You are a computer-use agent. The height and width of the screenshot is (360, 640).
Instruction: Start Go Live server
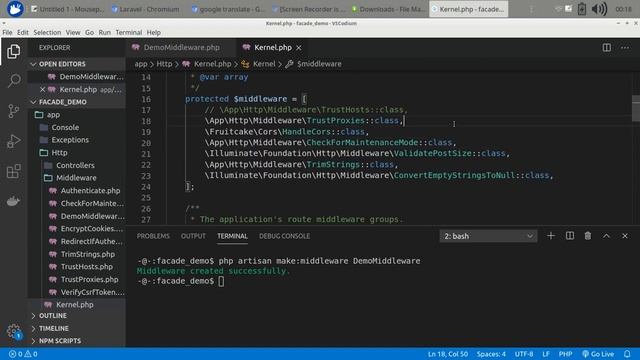point(598,354)
